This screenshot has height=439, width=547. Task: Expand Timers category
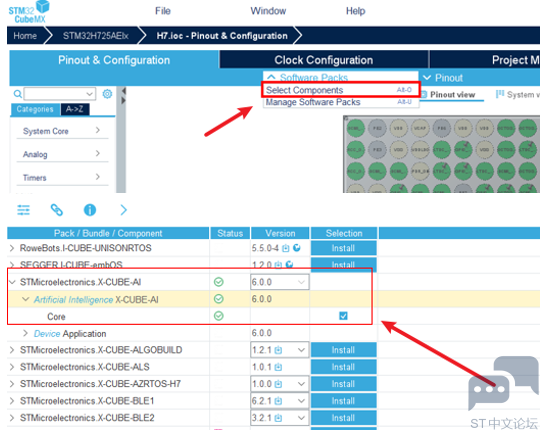[x=62, y=177]
